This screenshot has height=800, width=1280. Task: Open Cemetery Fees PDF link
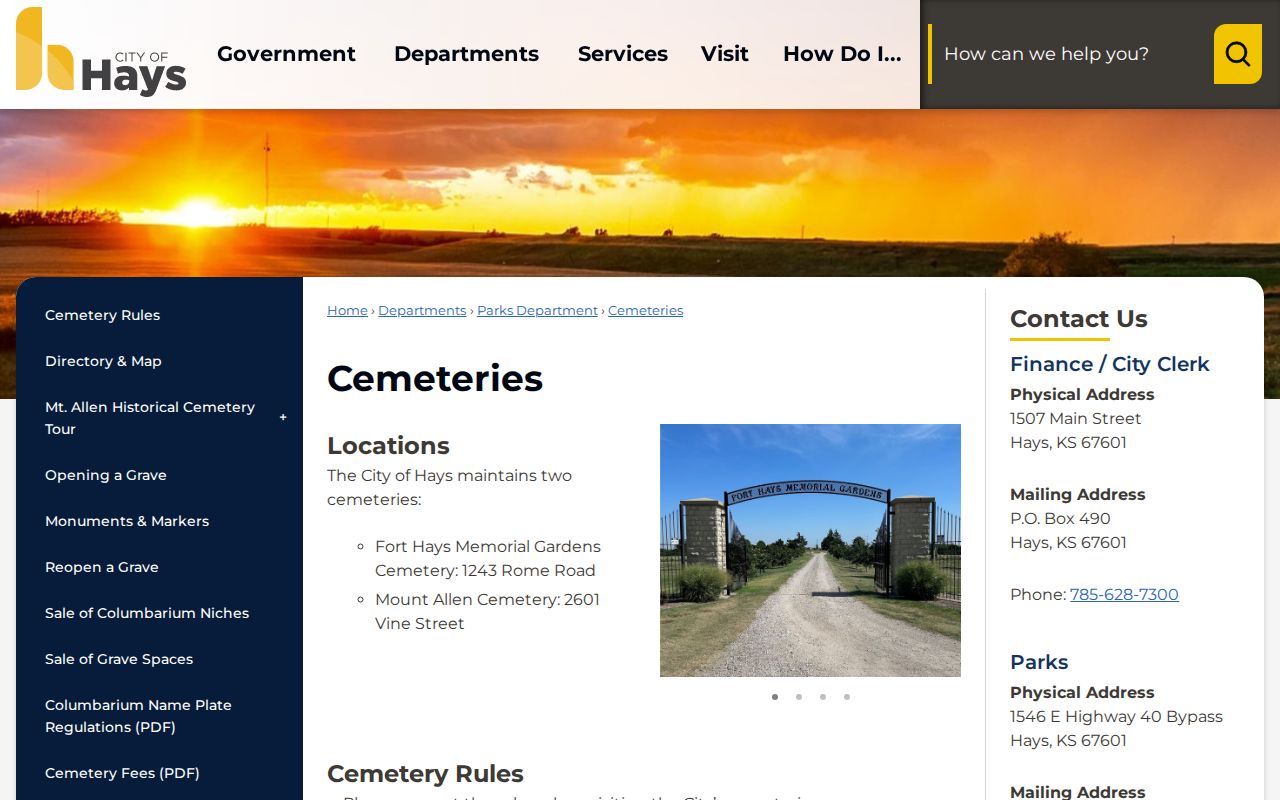122,773
